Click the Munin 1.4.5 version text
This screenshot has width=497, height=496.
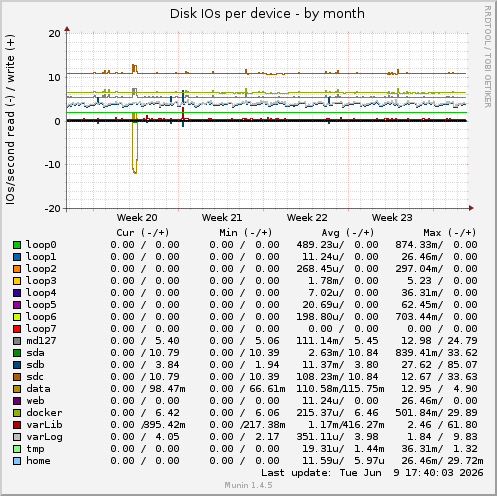[248, 485]
